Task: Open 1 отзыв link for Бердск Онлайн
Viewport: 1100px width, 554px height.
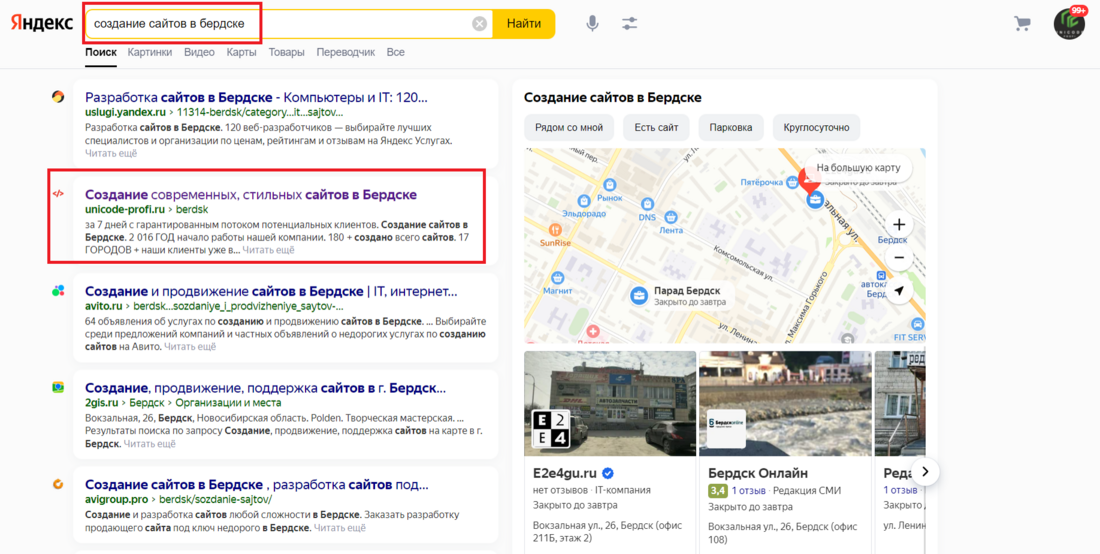Action: (748, 490)
